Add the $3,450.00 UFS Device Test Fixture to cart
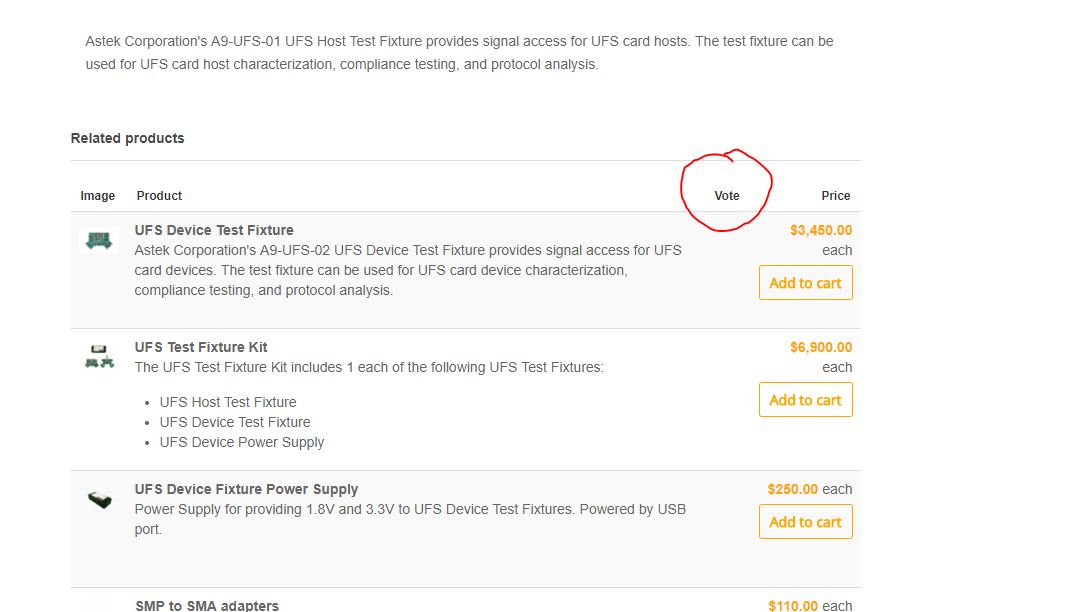Screen dimensions: 1071x612 [x=805, y=283]
